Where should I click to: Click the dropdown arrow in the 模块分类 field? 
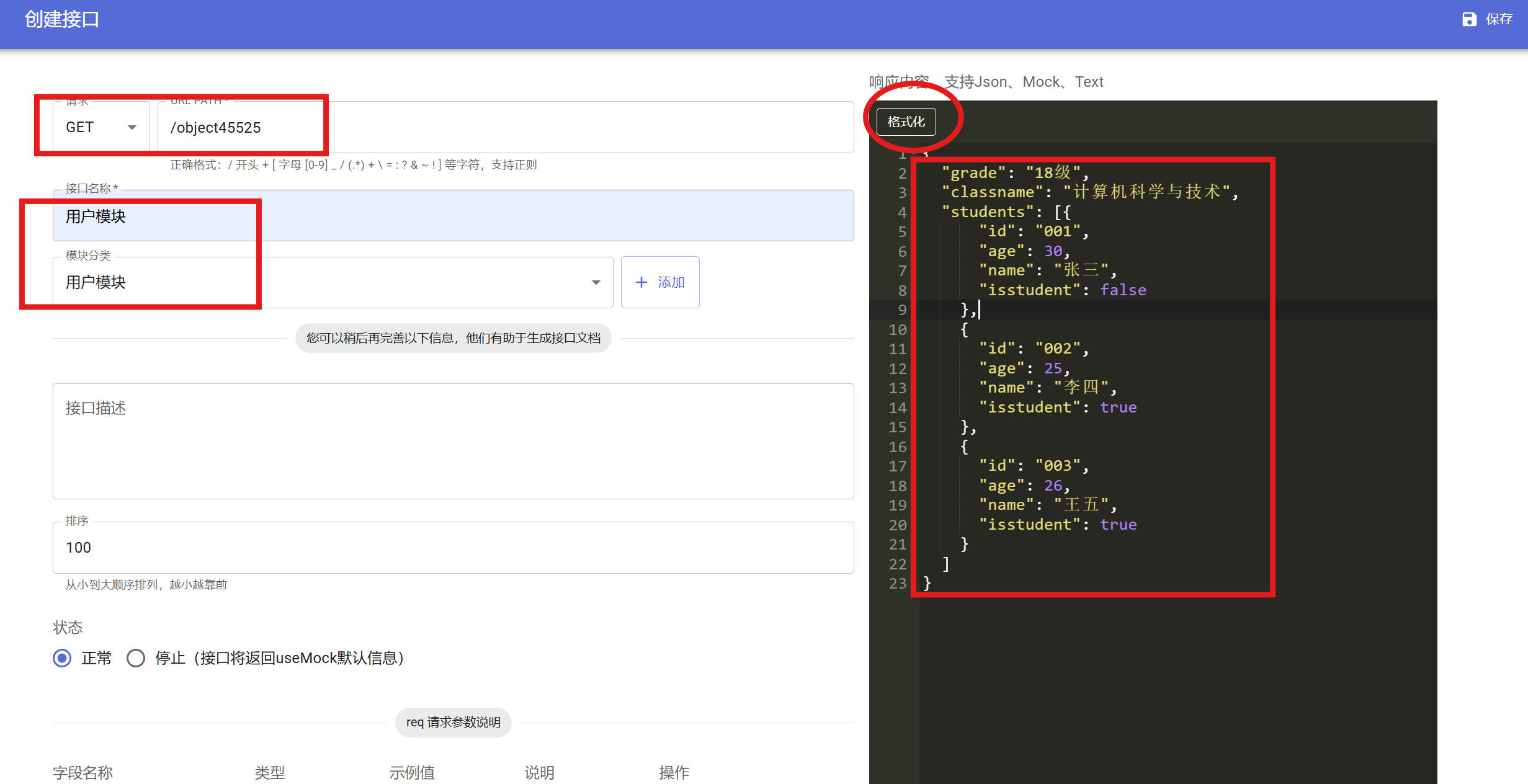[x=596, y=282]
